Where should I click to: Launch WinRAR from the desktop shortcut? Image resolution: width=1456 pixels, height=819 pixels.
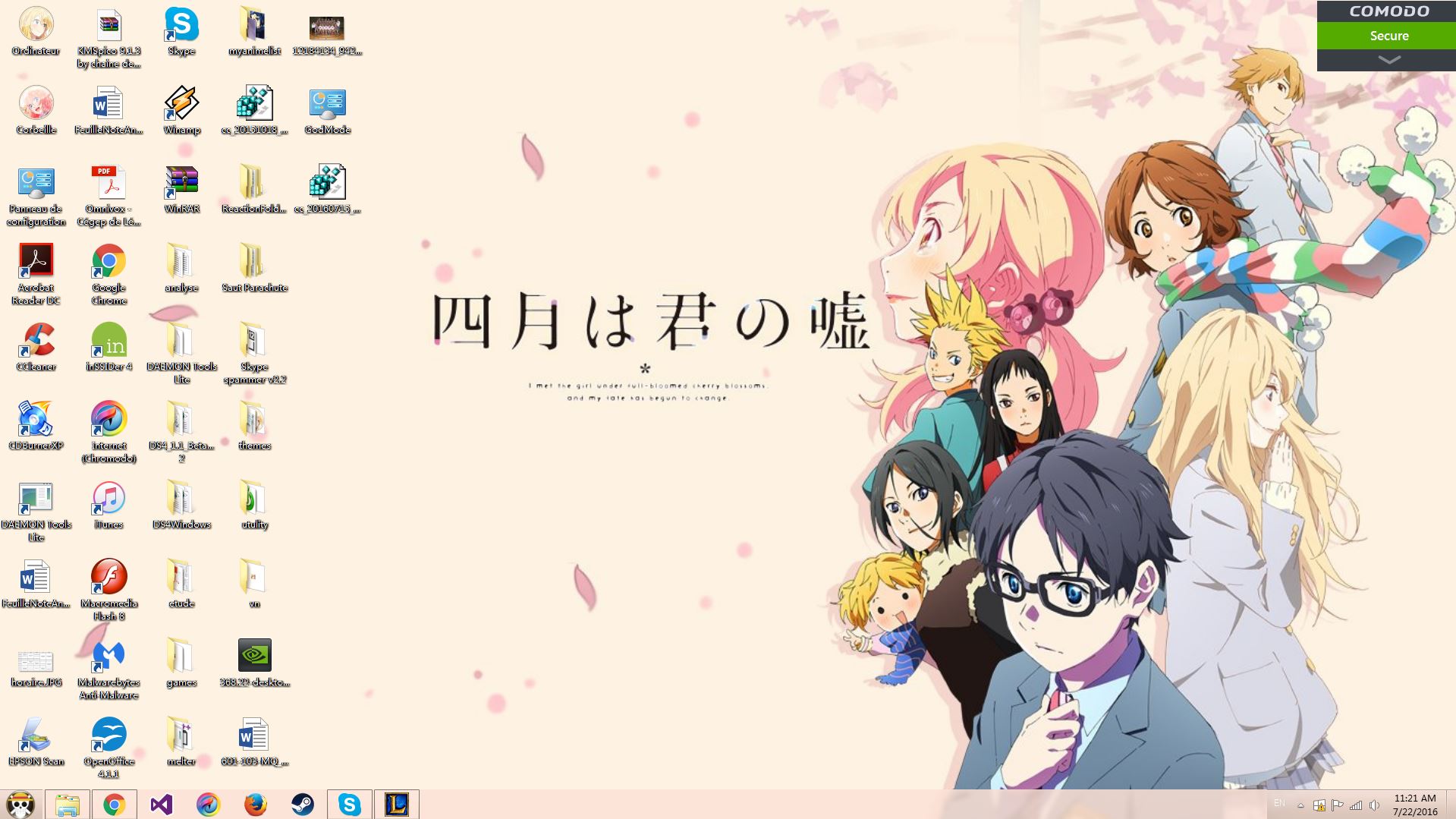coord(181,189)
